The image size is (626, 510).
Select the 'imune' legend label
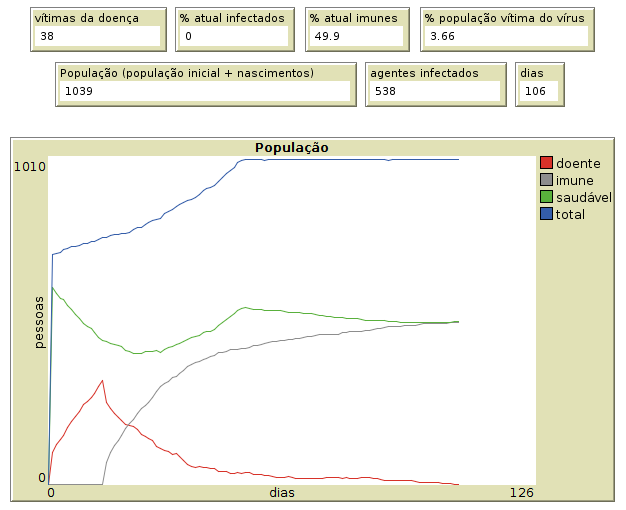575,180
